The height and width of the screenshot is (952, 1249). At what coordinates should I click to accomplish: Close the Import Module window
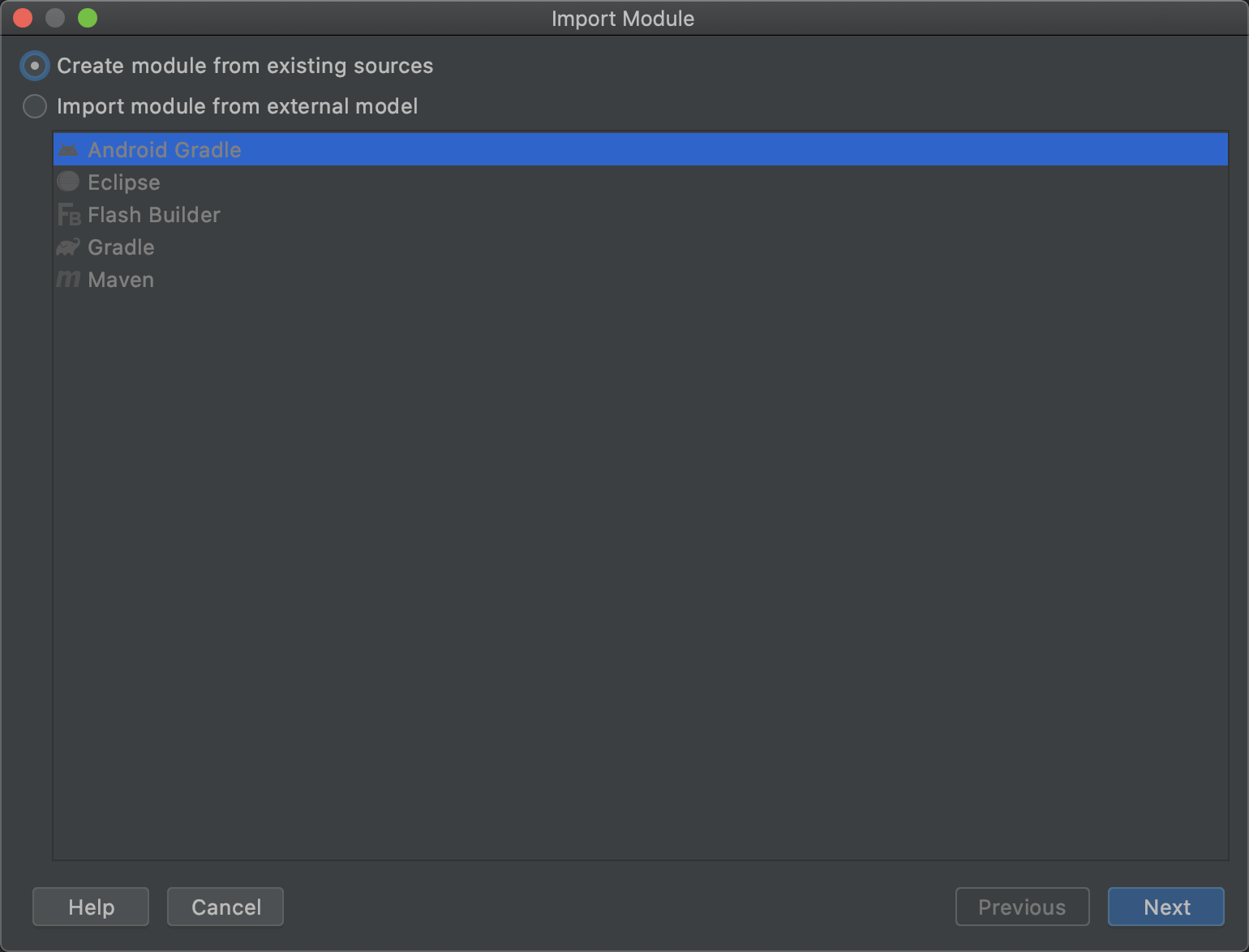pyautogui.click(x=23, y=18)
